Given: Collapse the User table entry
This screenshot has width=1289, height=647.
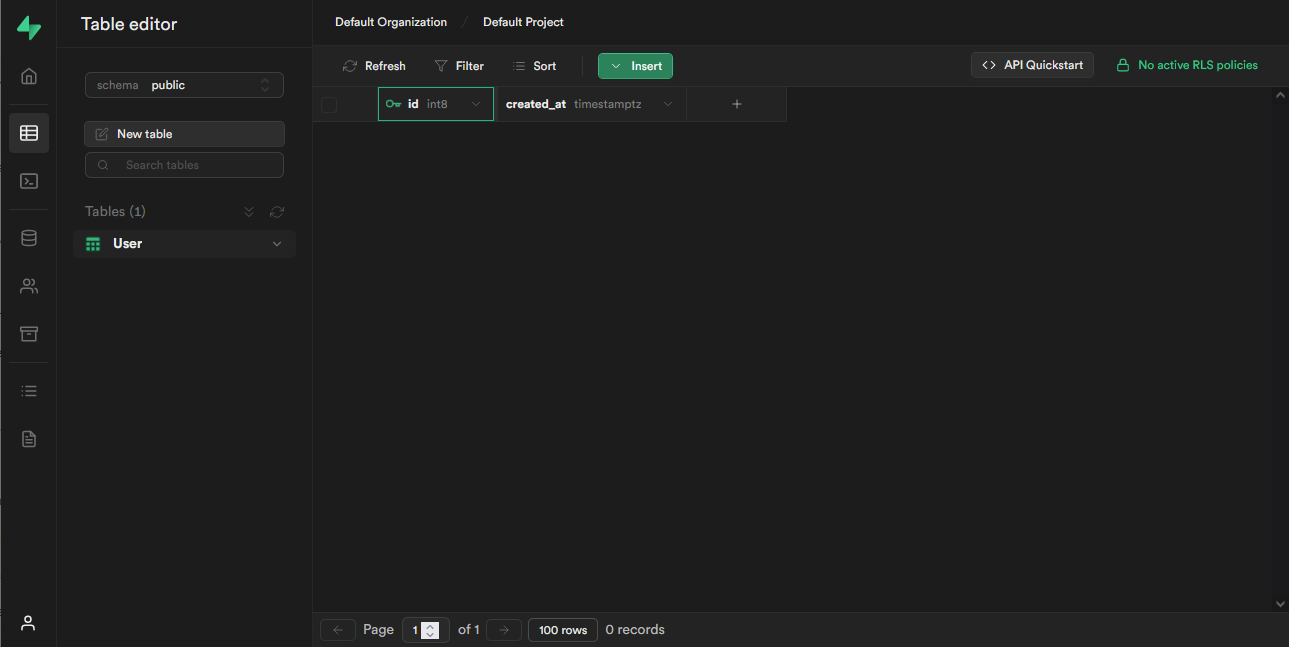Looking at the screenshot, I should point(277,243).
